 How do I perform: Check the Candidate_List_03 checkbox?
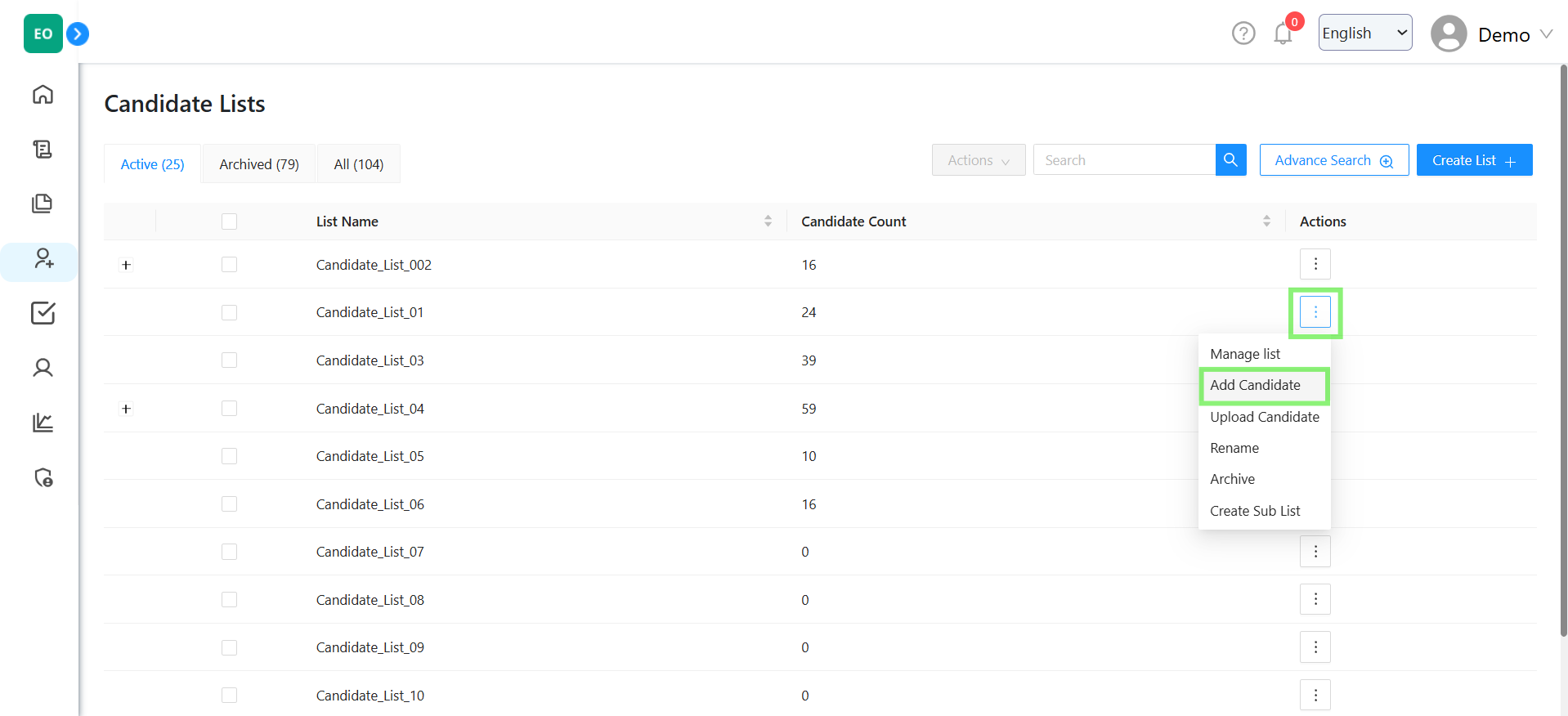pyautogui.click(x=229, y=360)
